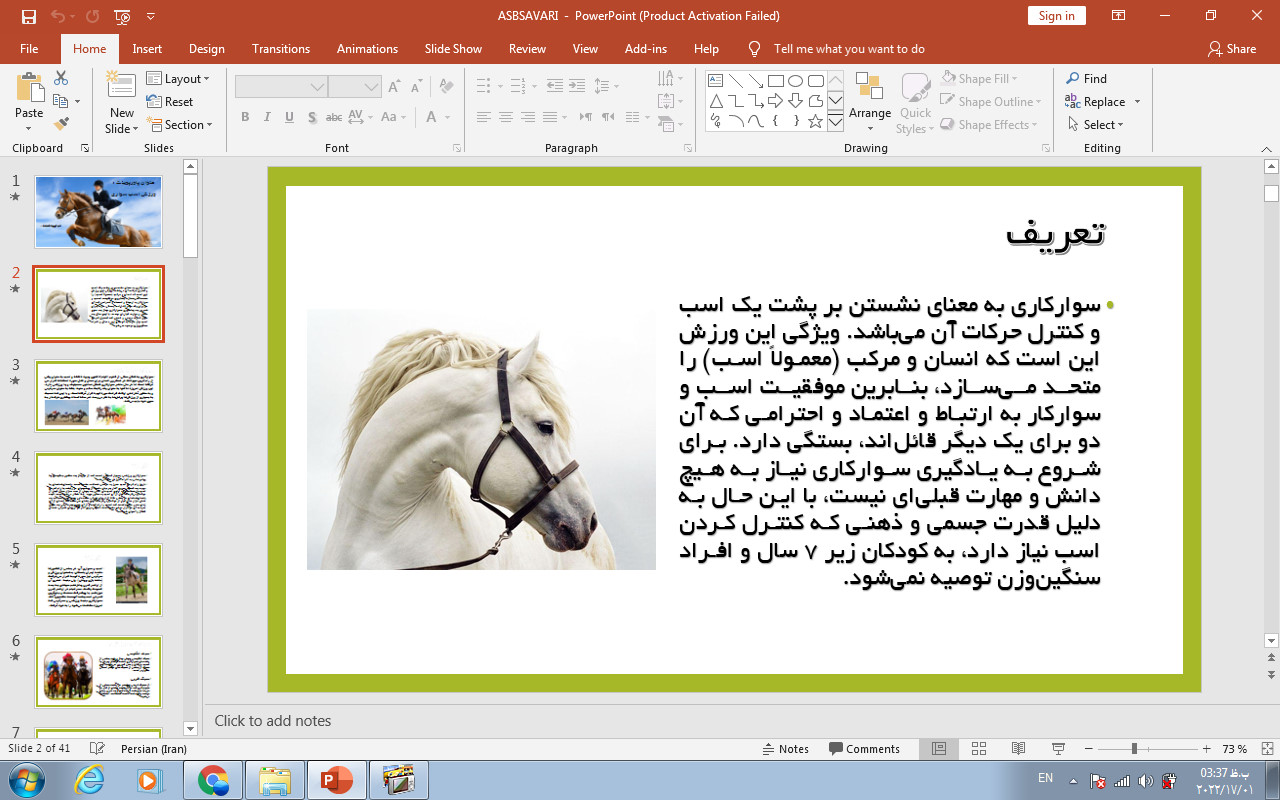
Task: Open the Layout dropdown
Action: [178, 79]
